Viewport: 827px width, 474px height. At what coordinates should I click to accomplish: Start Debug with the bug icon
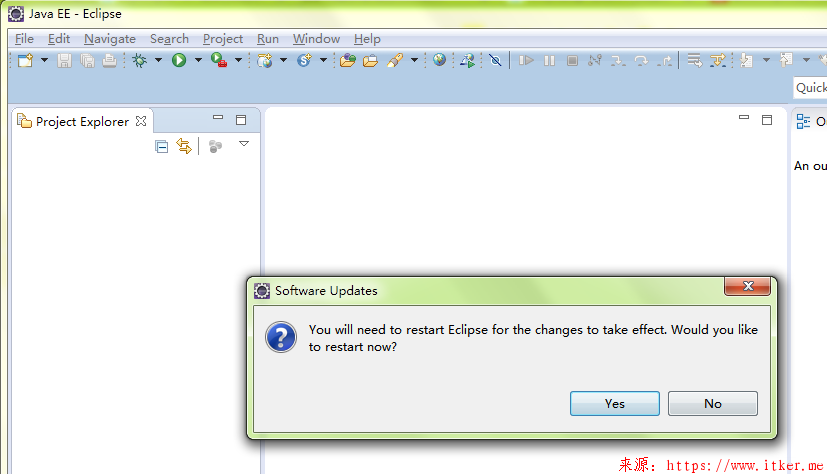pos(140,61)
